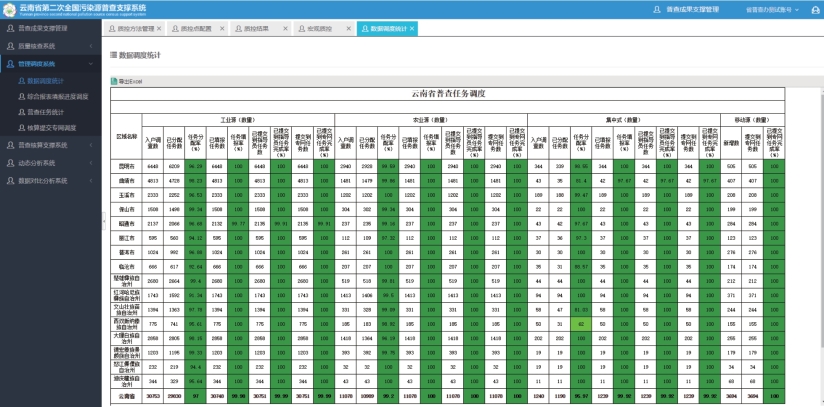Click the system logo in the header
824x407 pixels.
pyautogui.click(x=9, y=9)
